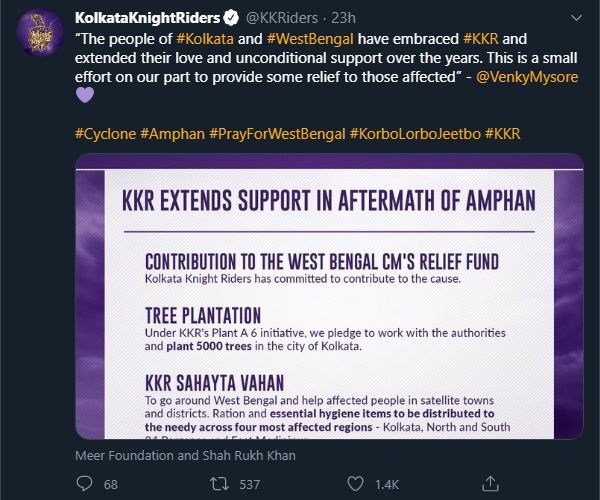The width and height of the screenshot is (600, 500).
Task: Open KolkataKnightRiders profile avatar
Action: (x=40, y=33)
